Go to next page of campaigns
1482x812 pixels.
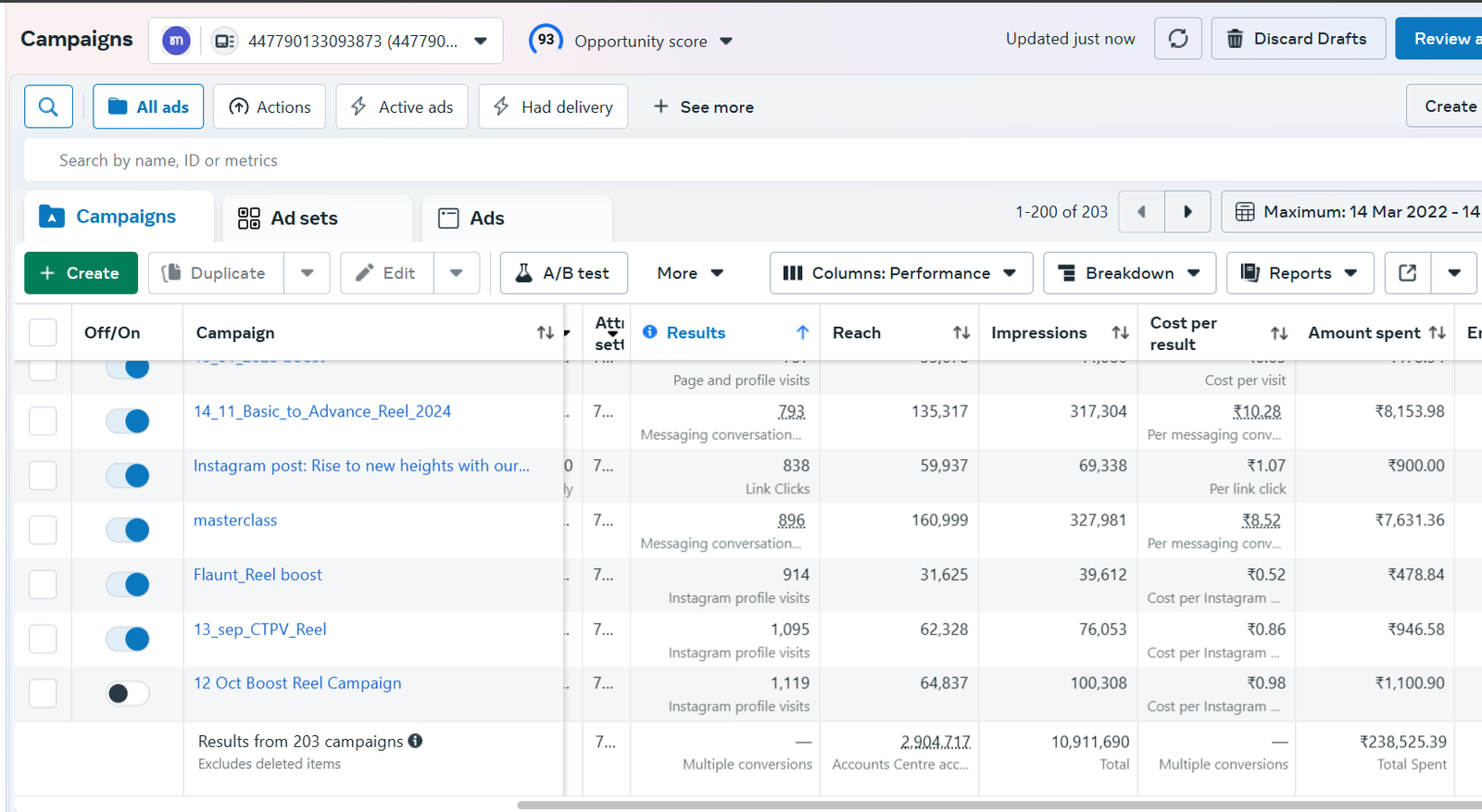pyautogui.click(x=1187, y=212)
